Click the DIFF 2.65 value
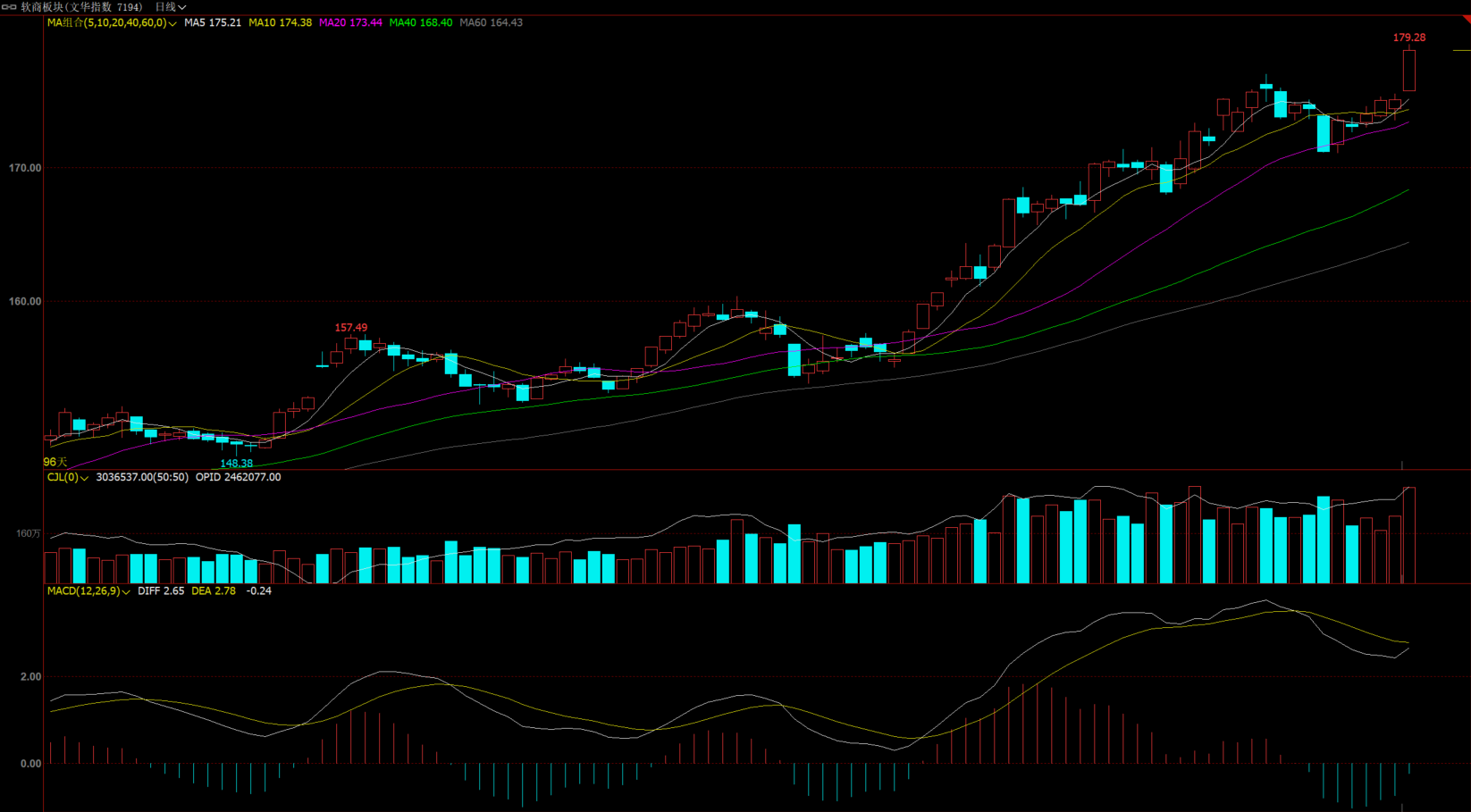 pos(161,591)
